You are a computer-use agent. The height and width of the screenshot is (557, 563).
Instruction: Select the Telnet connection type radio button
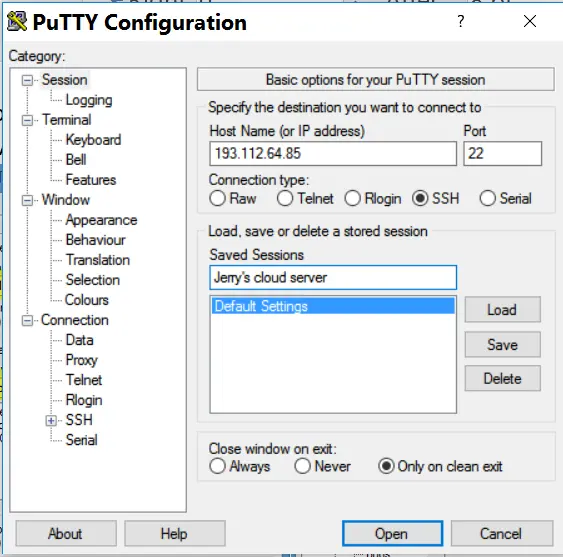tap(285, 198)
